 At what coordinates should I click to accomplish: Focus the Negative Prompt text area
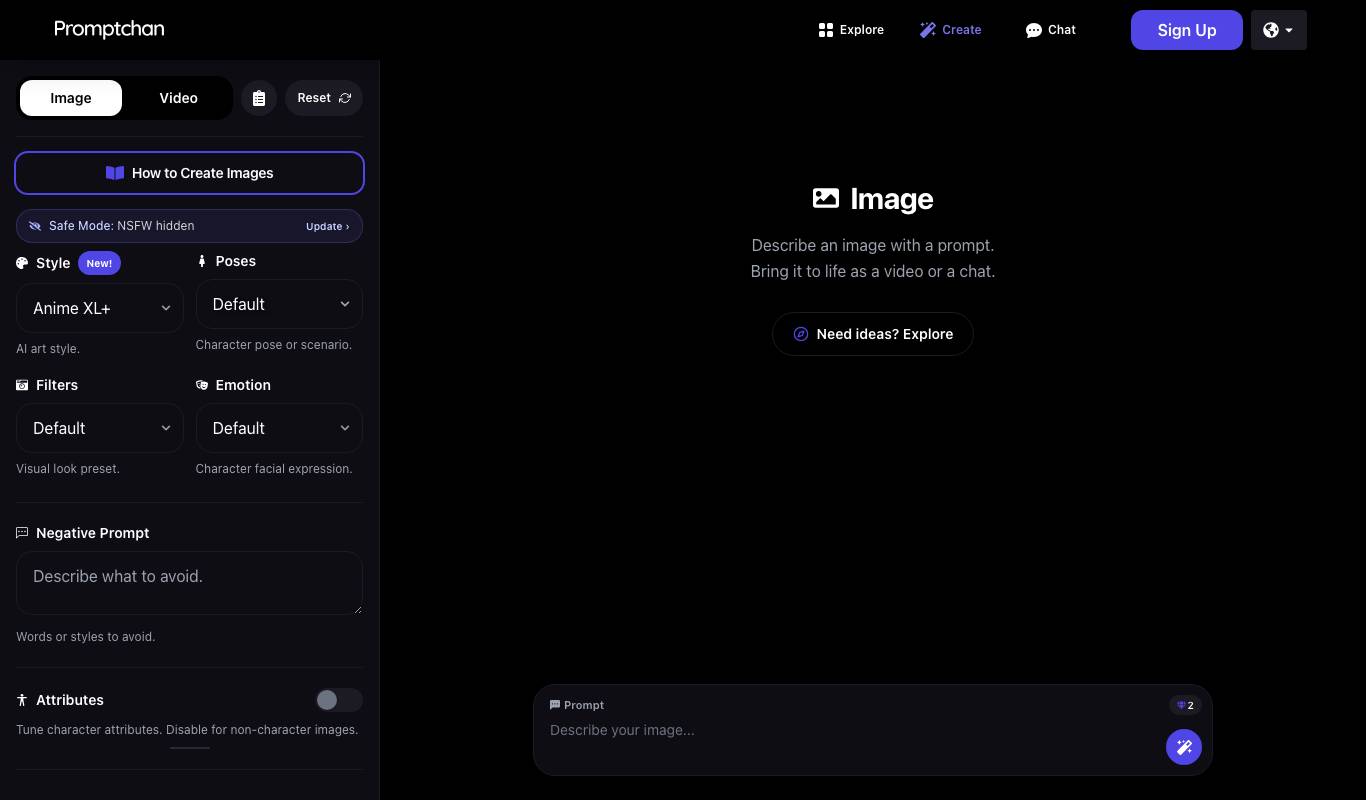click(x=189, y=583)
